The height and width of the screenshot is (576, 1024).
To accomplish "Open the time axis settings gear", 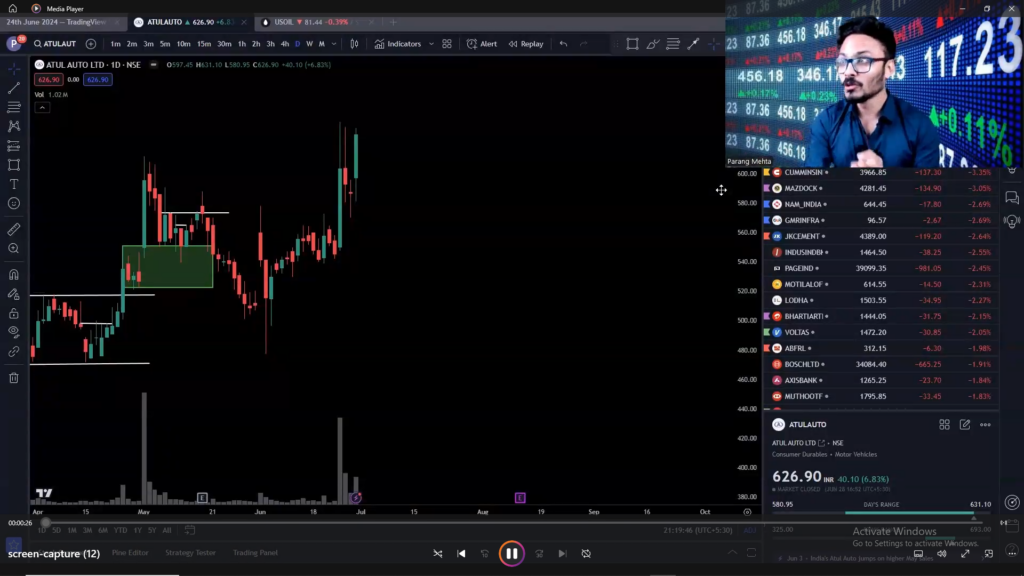I will (x=747, y=512).
